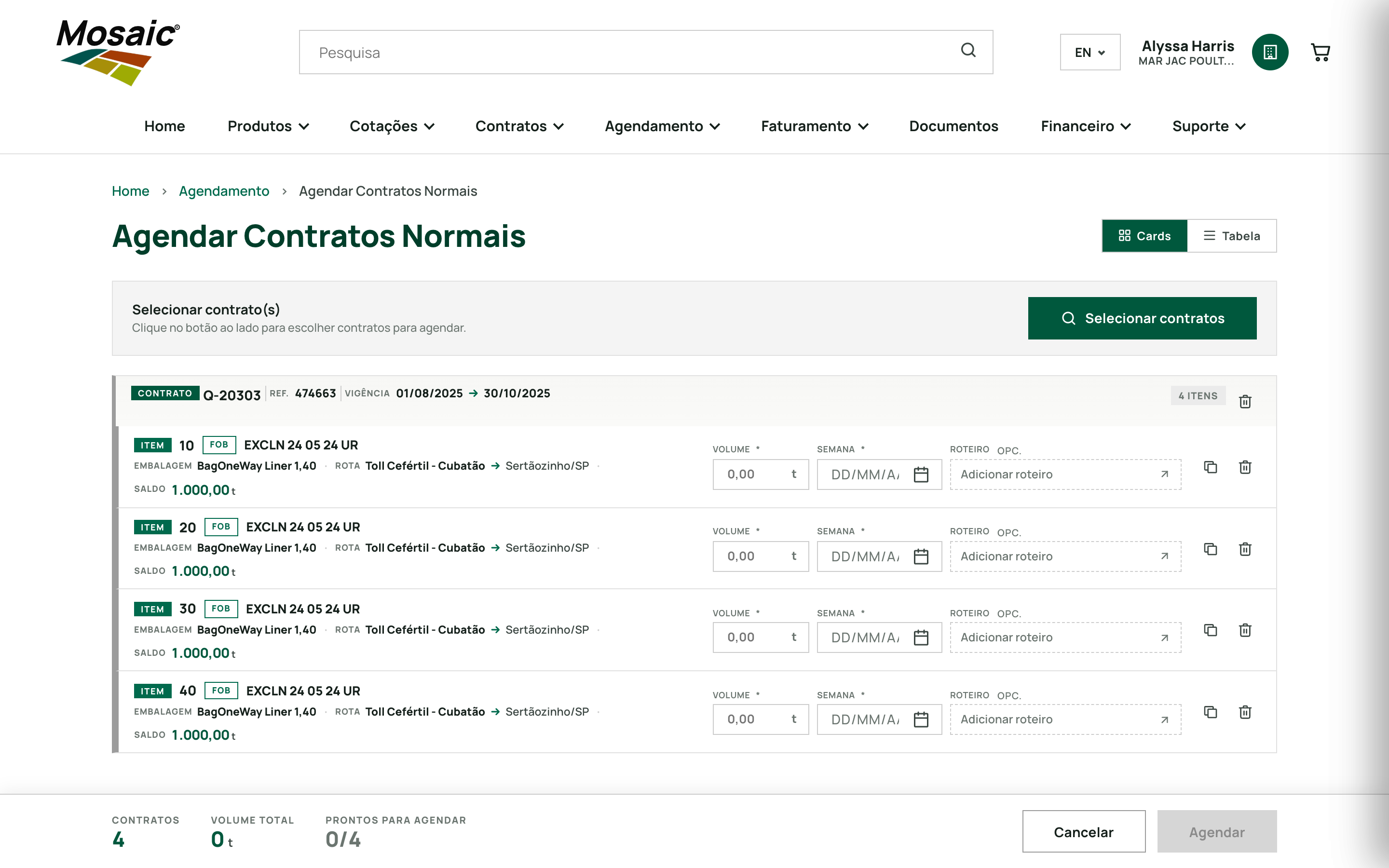Expand the Faturamento menu
This screenshot has height=868, width=1389.
coord(815,126)
